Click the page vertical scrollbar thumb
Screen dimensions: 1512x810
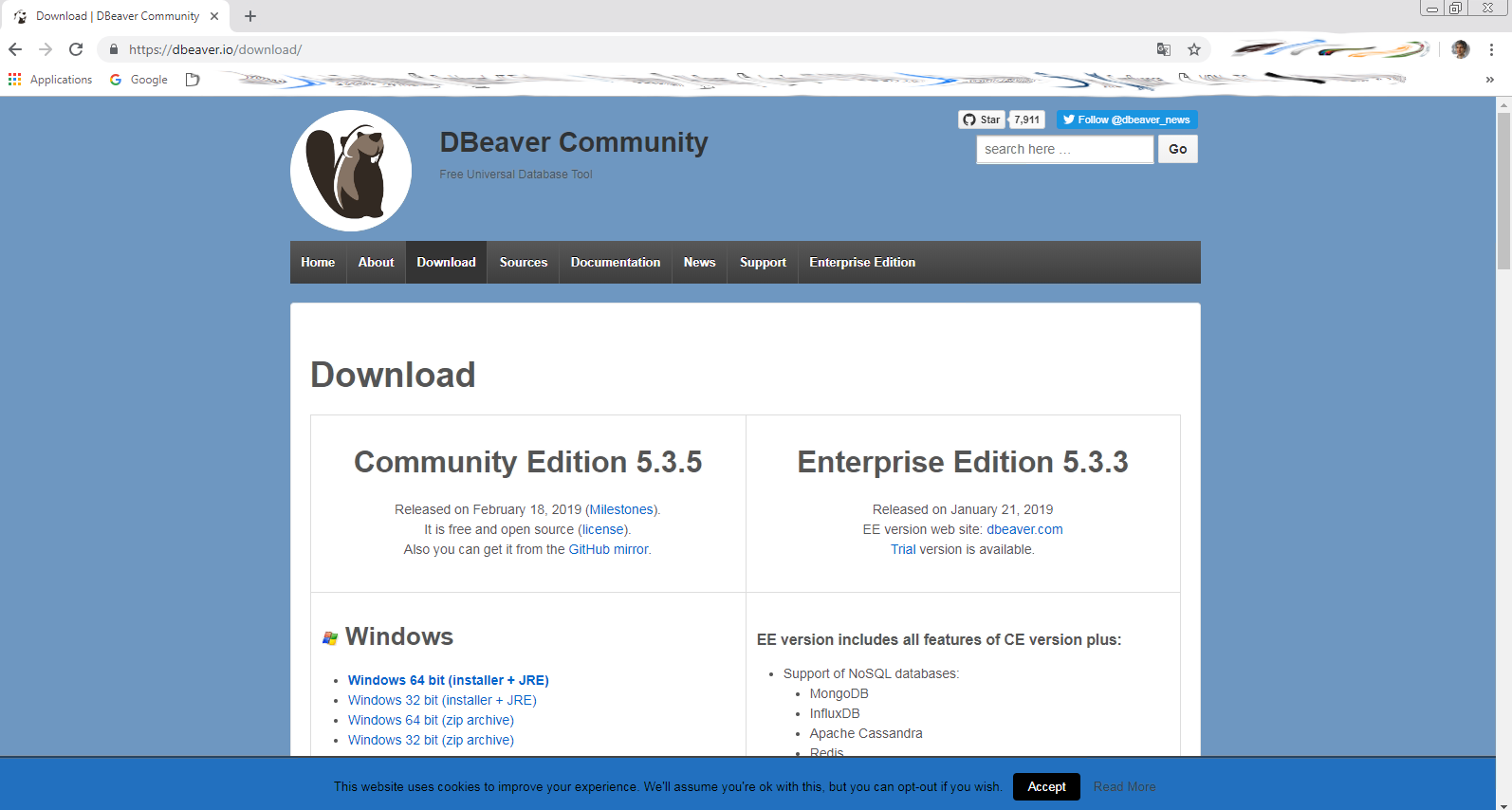point(1503,190)
